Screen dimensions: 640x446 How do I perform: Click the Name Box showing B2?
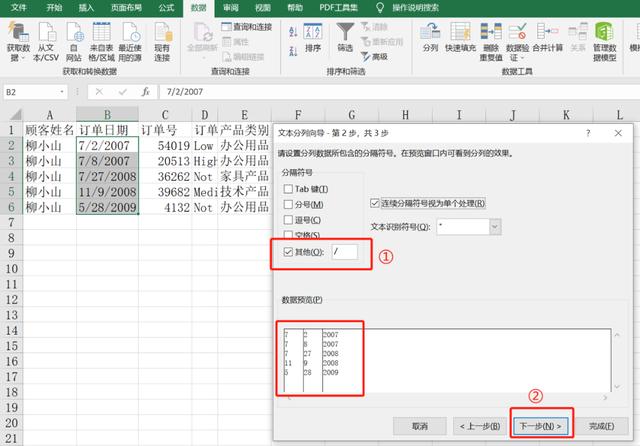[31, 92]
